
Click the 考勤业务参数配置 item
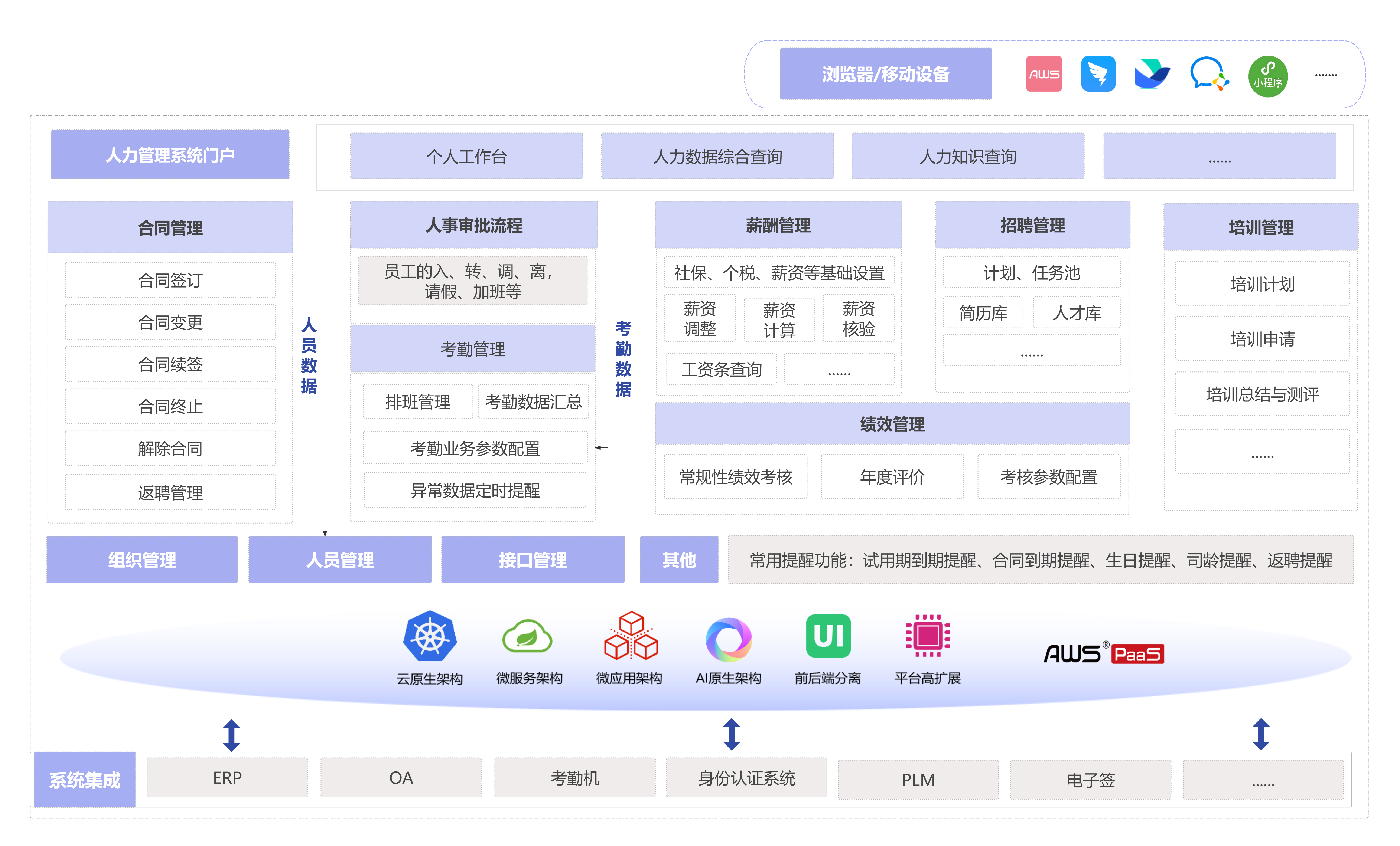click(x=475, y=448)
